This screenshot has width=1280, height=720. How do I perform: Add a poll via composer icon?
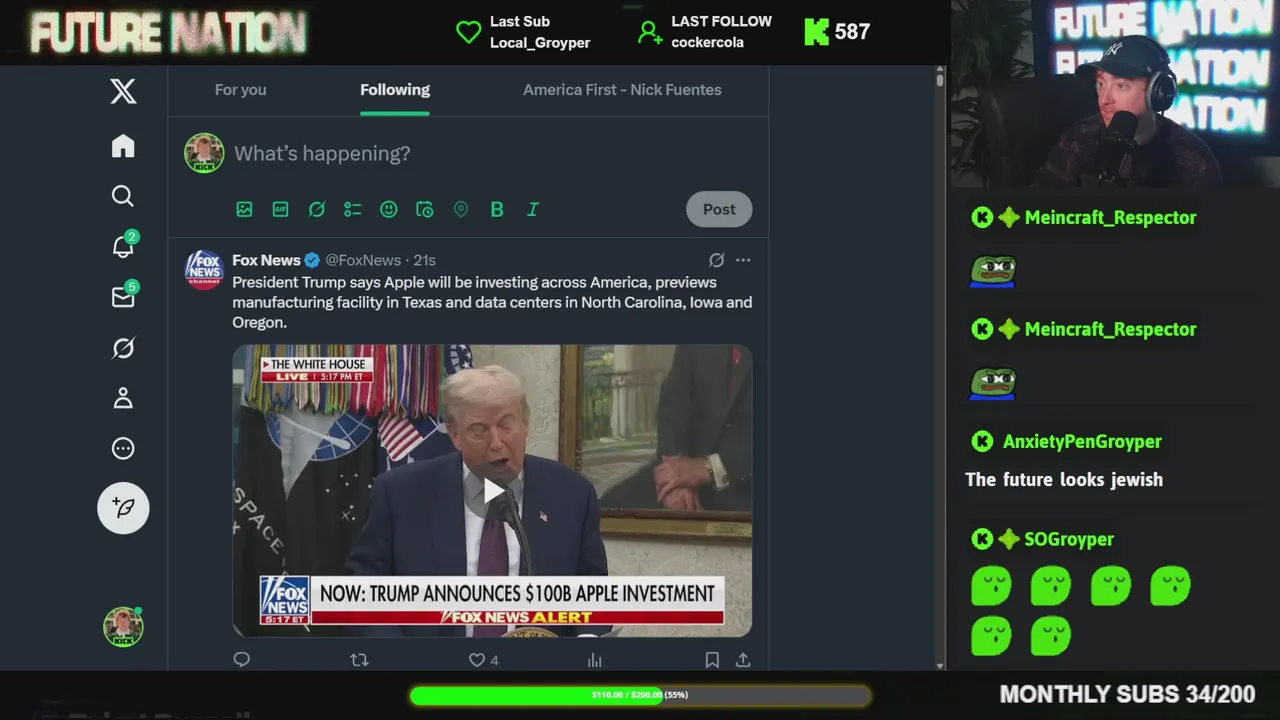353,209
